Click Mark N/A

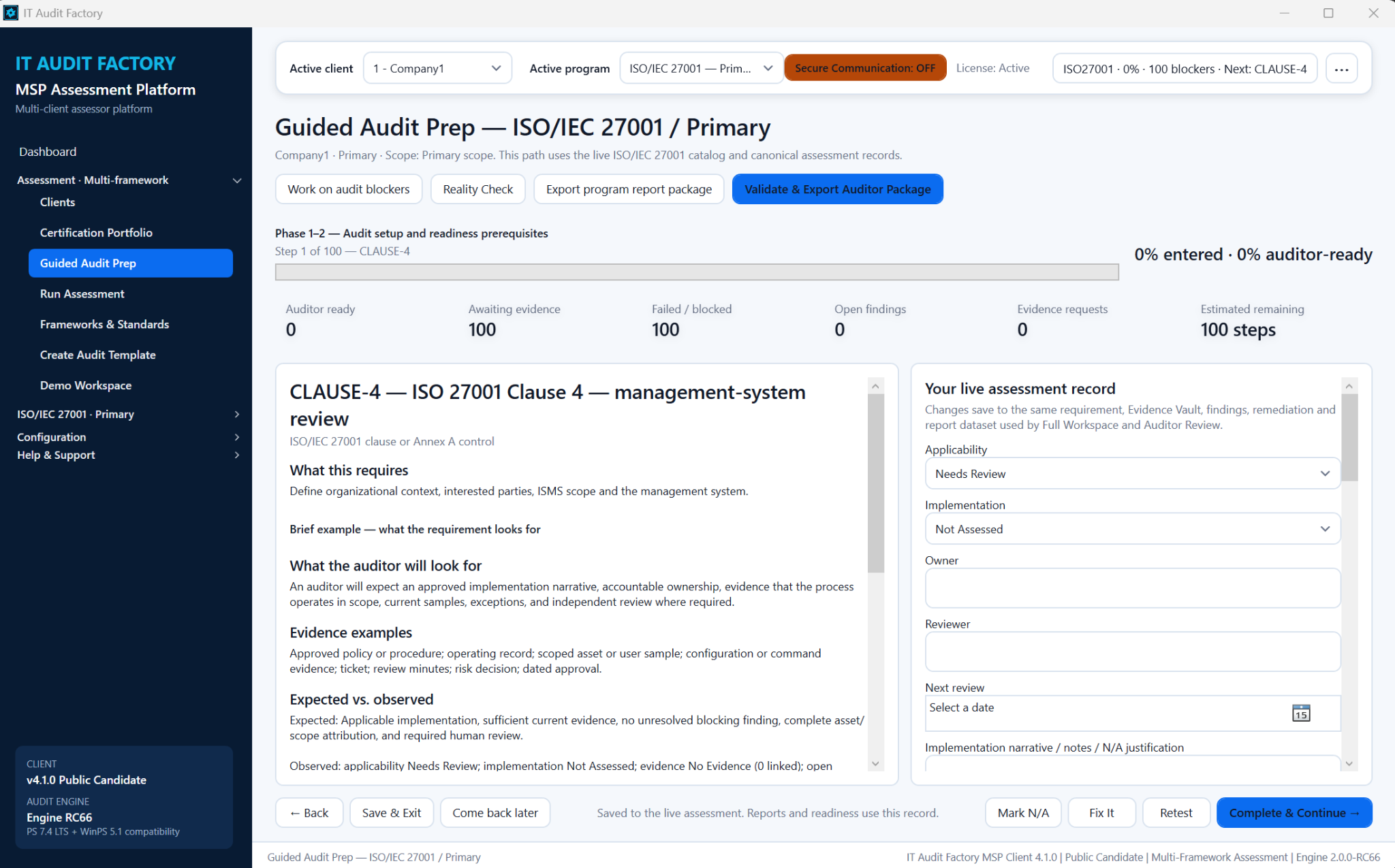click(x=1023, y=813)
